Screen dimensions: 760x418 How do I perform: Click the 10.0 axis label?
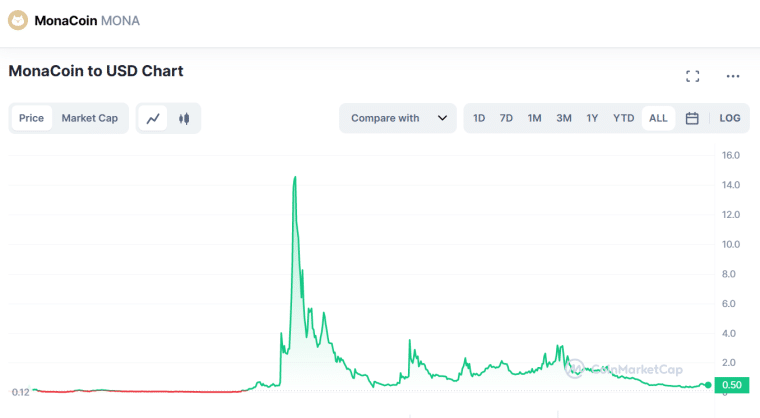tap(730, 244)
